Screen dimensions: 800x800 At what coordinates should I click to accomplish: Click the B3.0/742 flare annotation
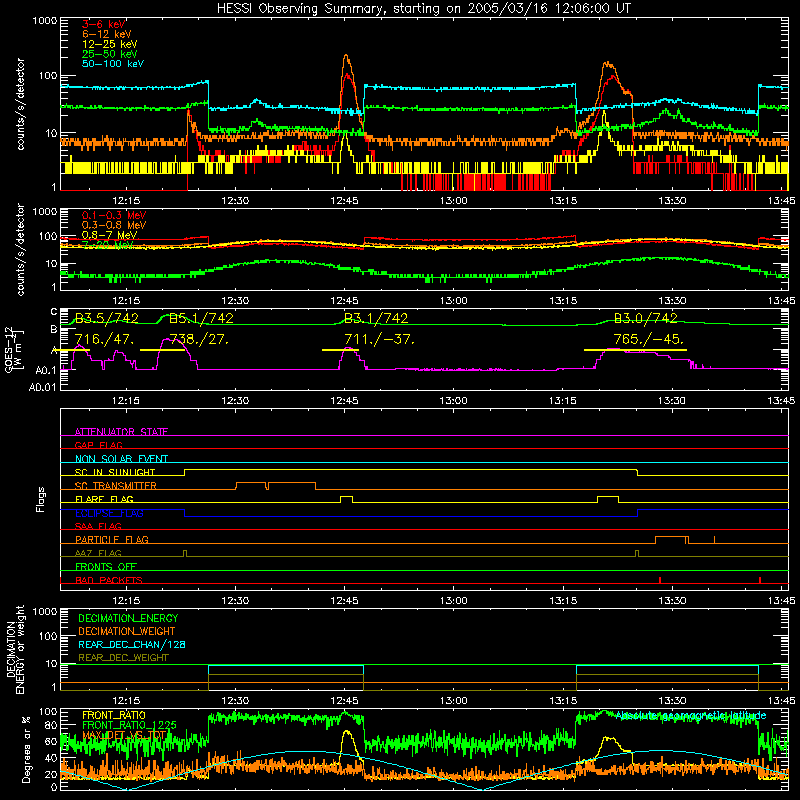[645, 318]
